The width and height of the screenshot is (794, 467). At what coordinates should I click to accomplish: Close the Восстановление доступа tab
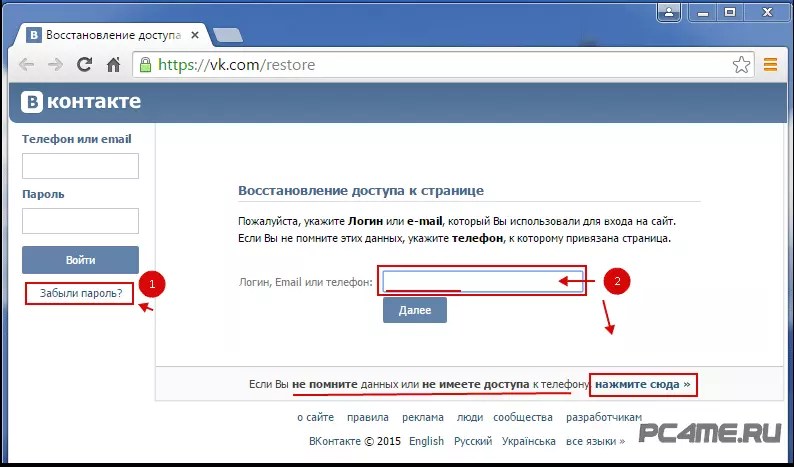pos(195,35)
